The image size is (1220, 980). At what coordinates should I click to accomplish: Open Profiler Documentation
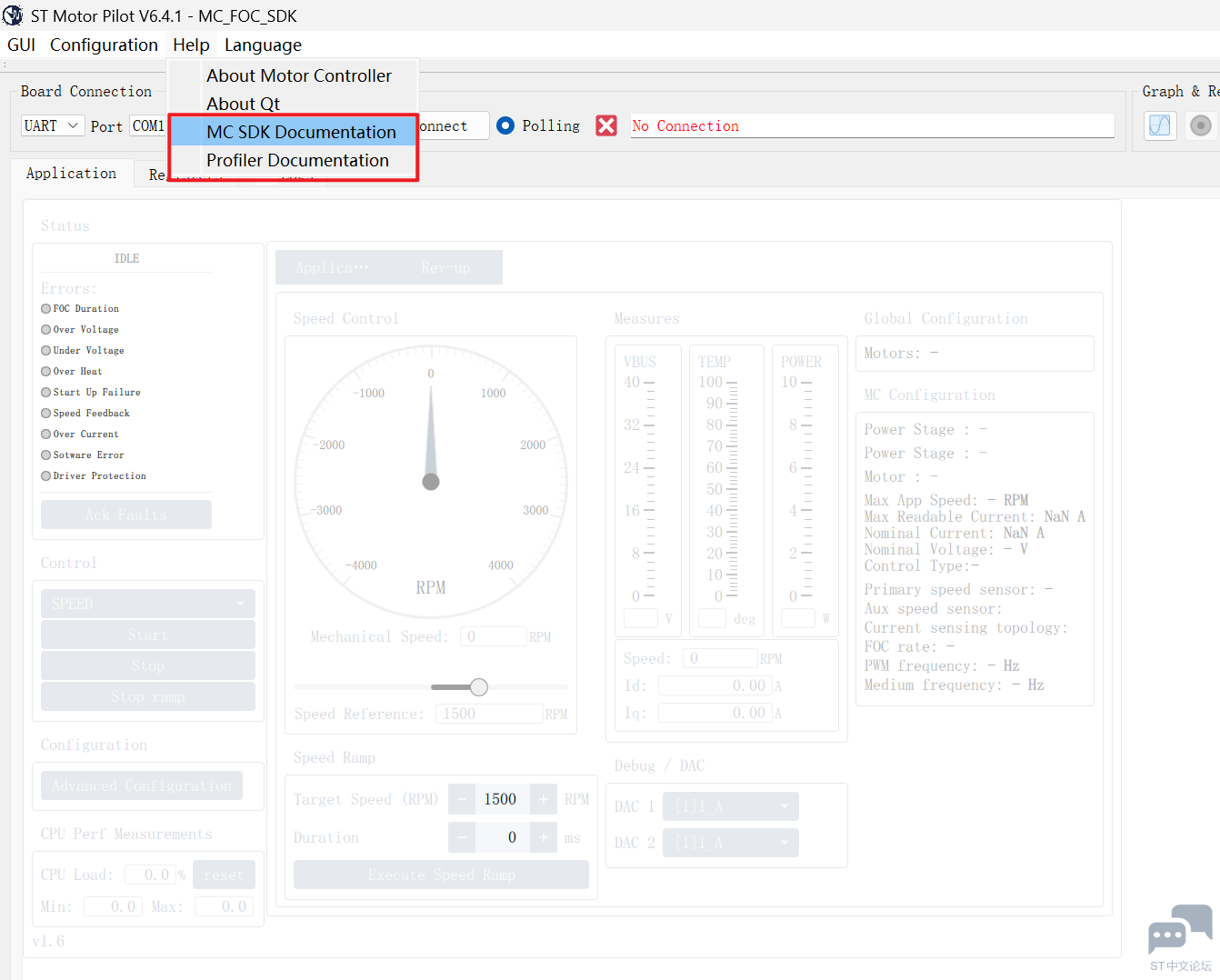293,160
